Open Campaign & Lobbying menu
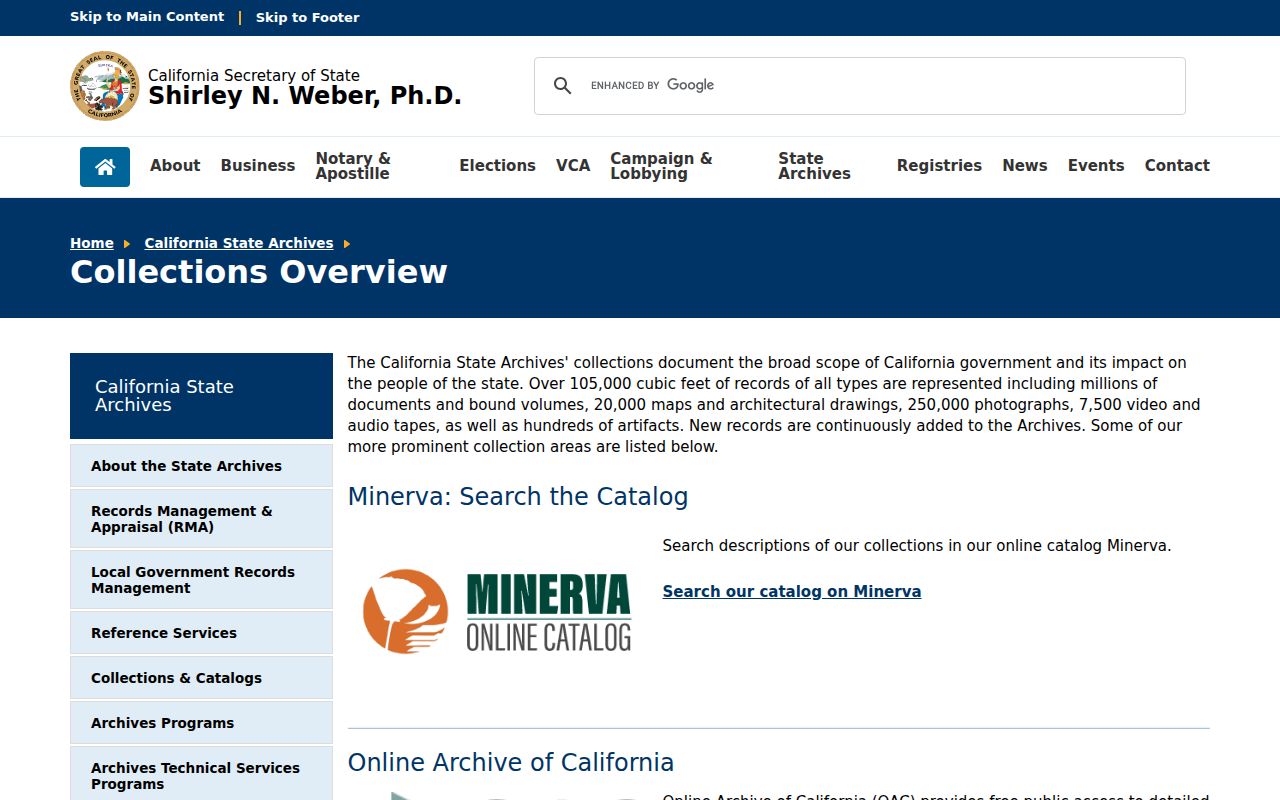 point(661,166)
